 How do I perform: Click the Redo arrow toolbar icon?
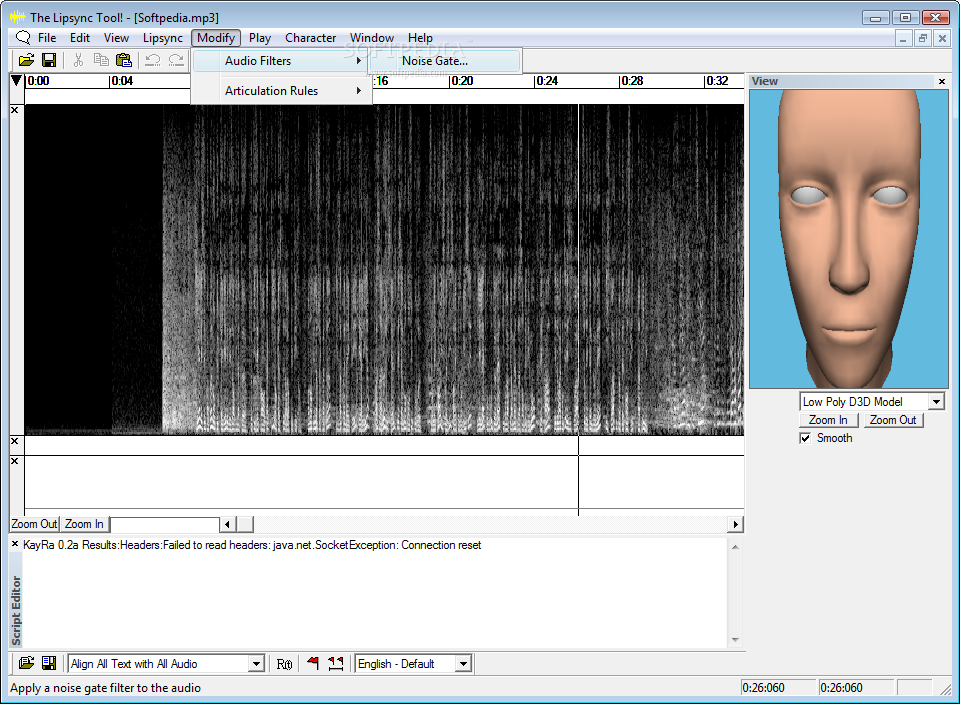click(x=176, y=60)
